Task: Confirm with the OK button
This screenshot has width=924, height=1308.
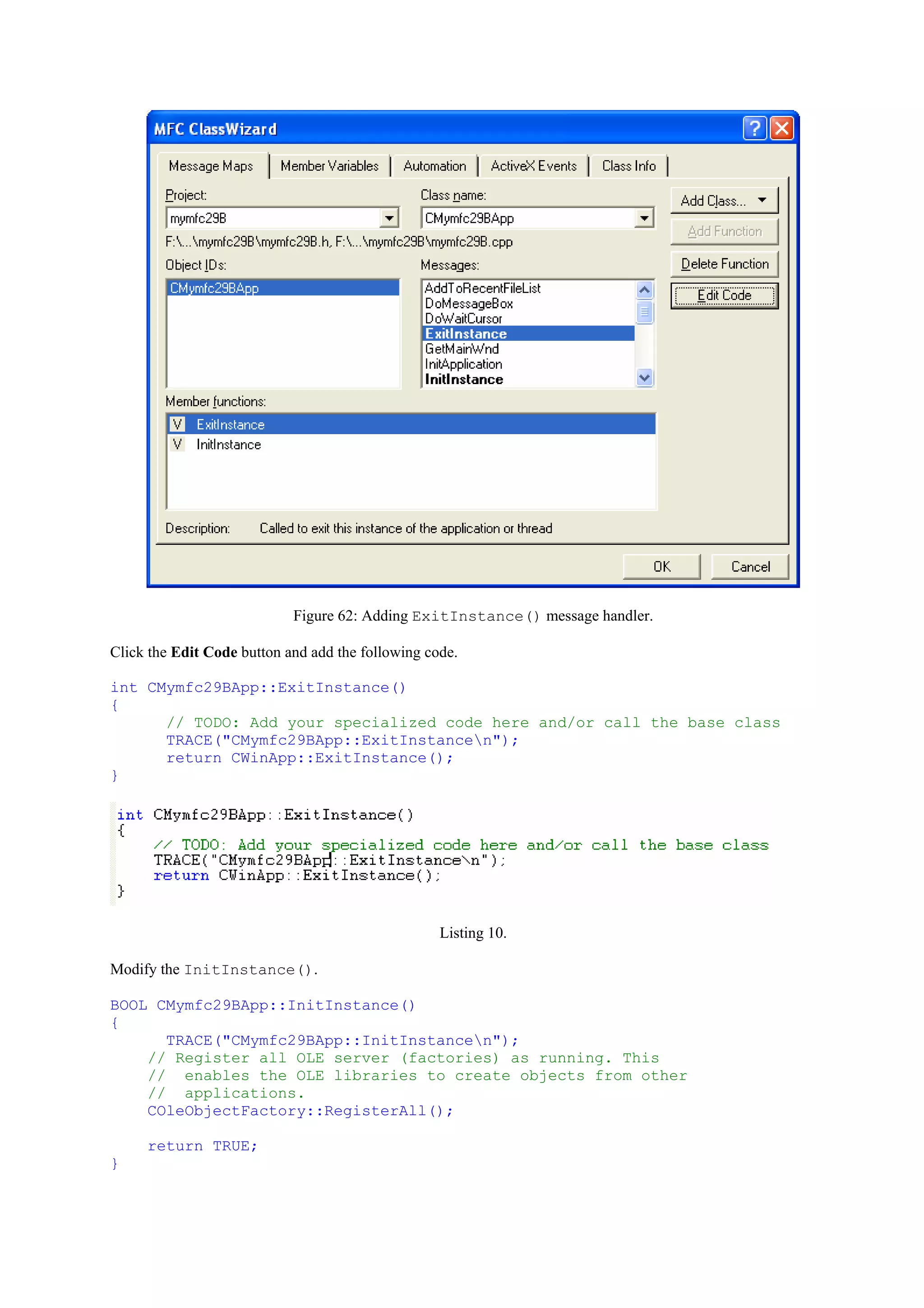Action: point(661,567)
